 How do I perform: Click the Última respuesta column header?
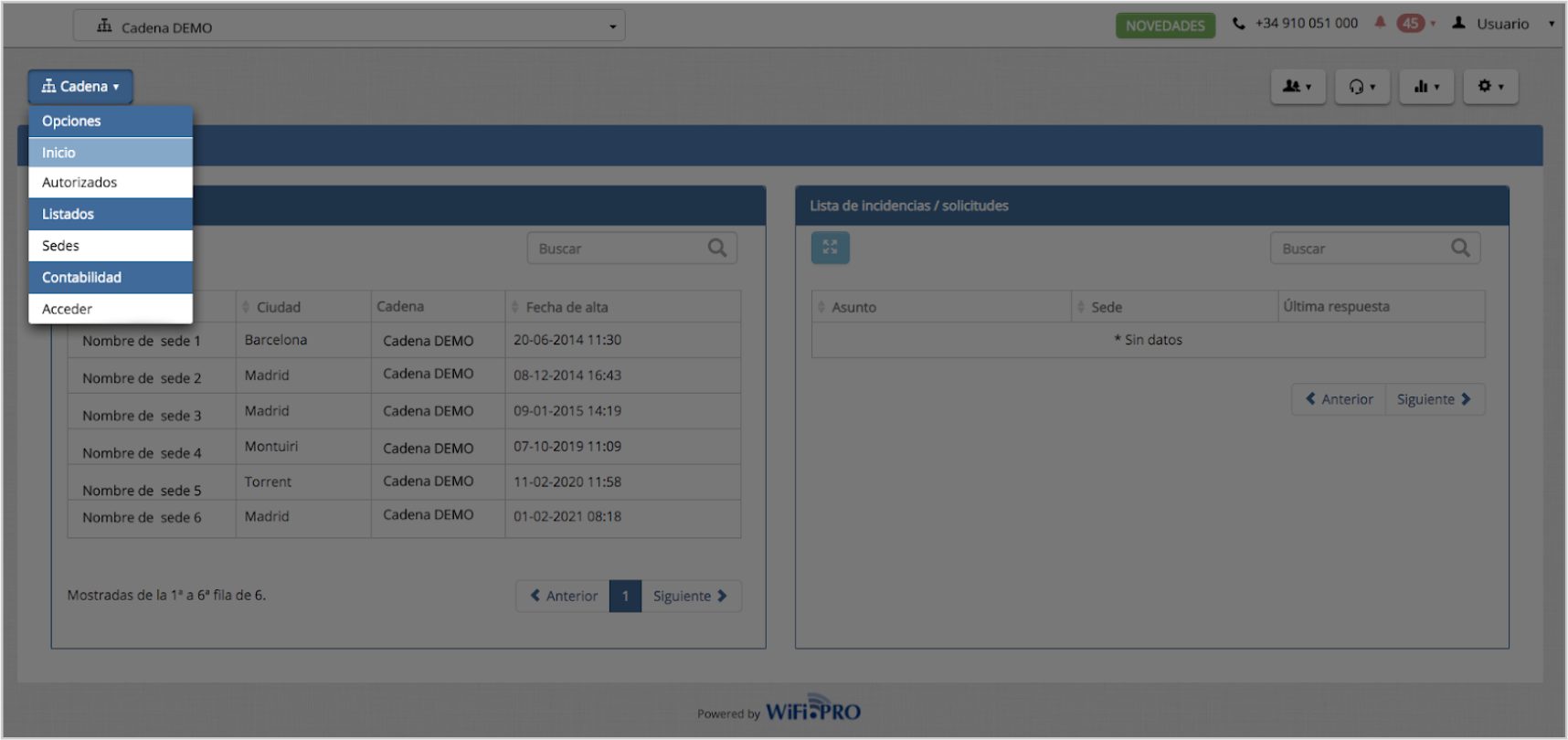pos(1382,307)
